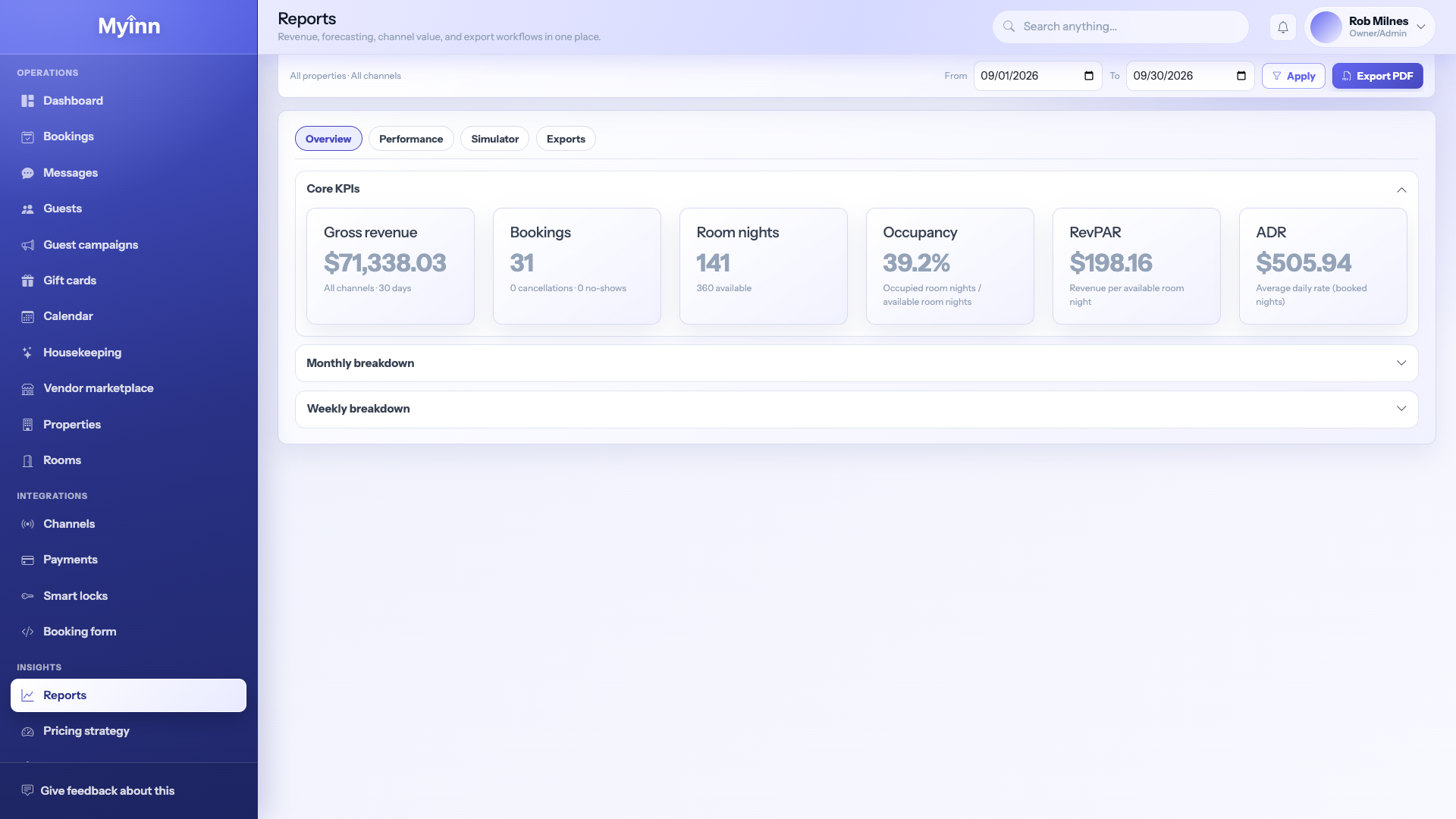Image resolution: width=1456 pixels, height=819 pixels.
Task: Click the To date 09/30/2026 field
Action: 1190,76
